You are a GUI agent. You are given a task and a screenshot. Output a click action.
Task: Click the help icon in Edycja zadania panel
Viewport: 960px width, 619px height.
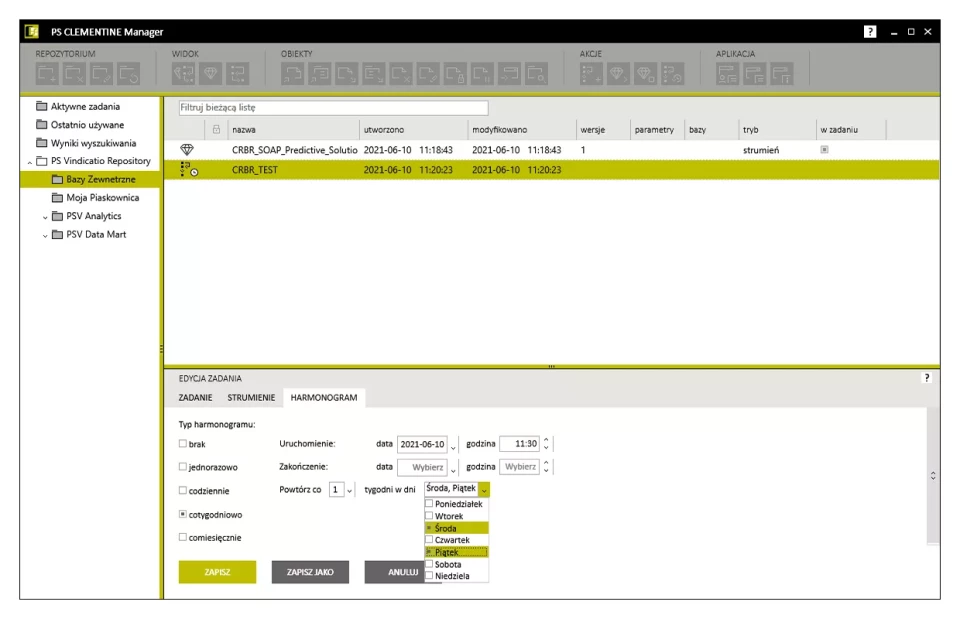[926, 378]
